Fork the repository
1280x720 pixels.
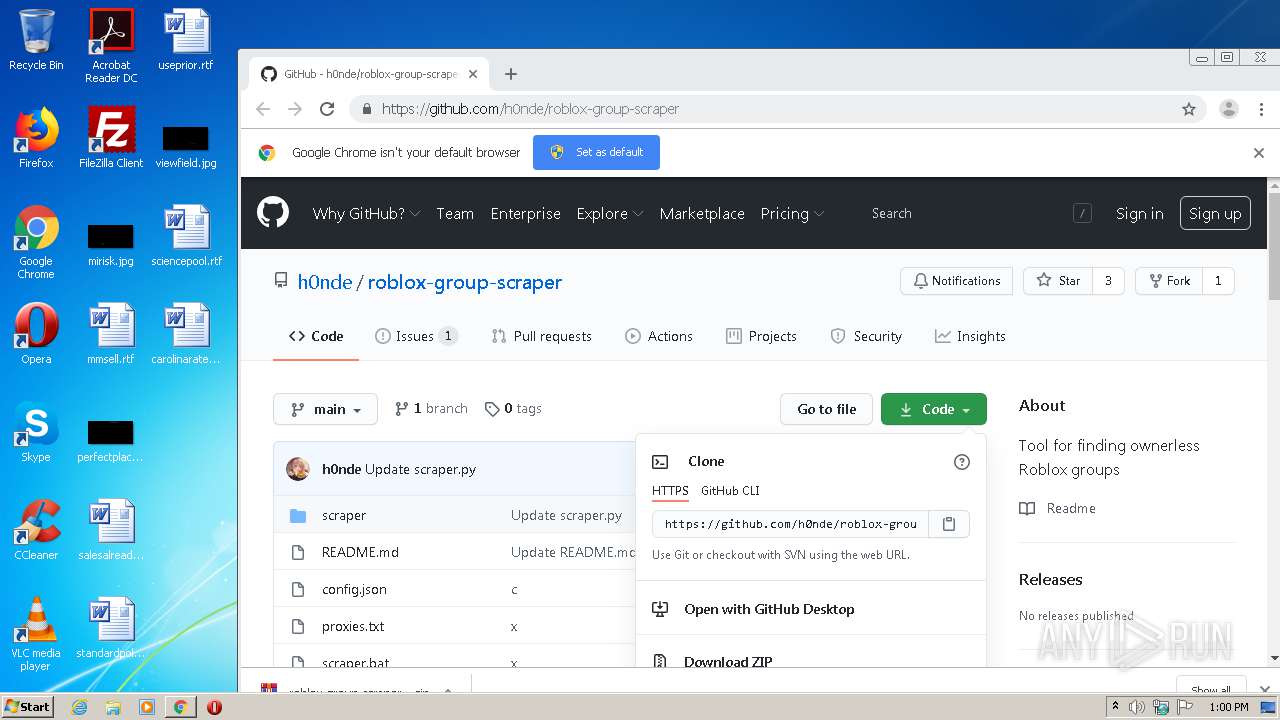click(x=1169, y=281)
